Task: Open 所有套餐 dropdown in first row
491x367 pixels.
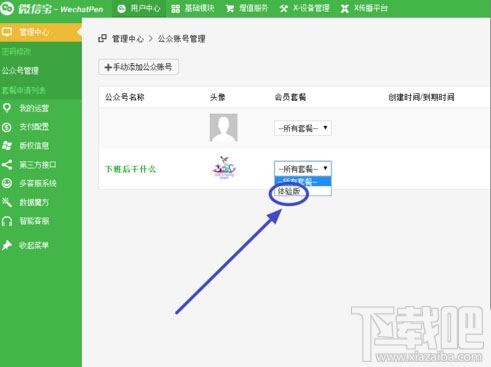Action: (x=303, y=128)
